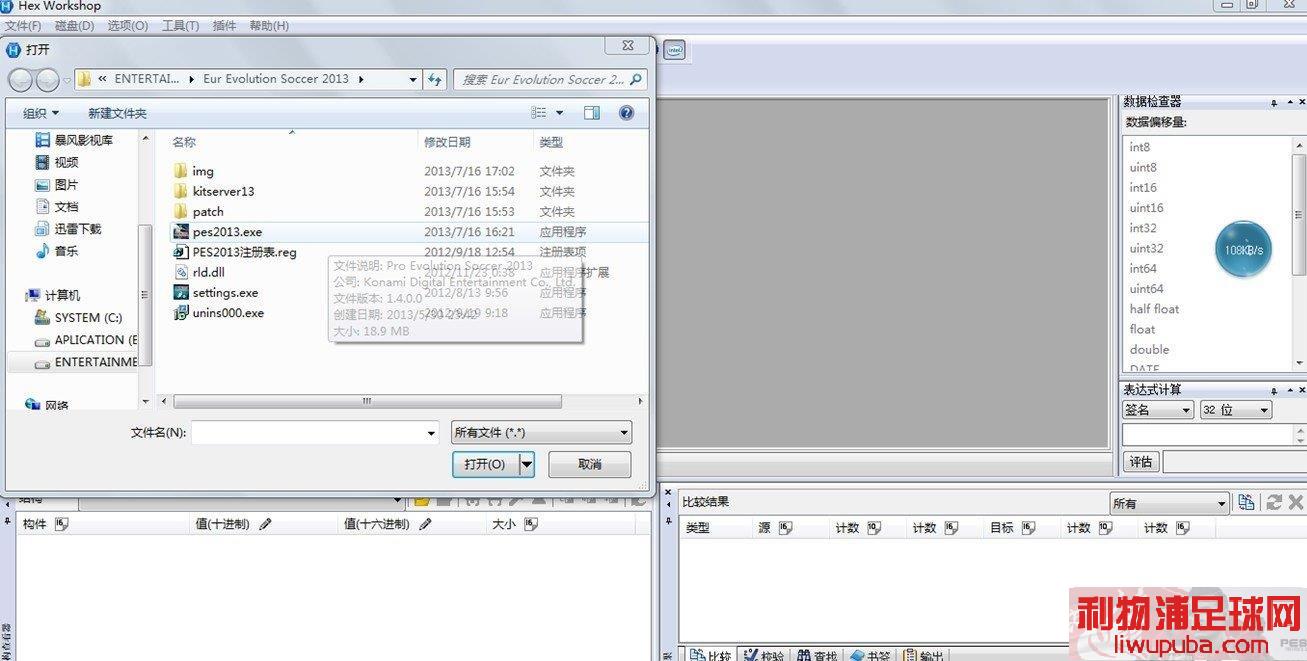The width and height of the screenshot is (1307, 661).
Task: Click the copy icon in compare results toolbar
Action: click(x=1246, y=502)
